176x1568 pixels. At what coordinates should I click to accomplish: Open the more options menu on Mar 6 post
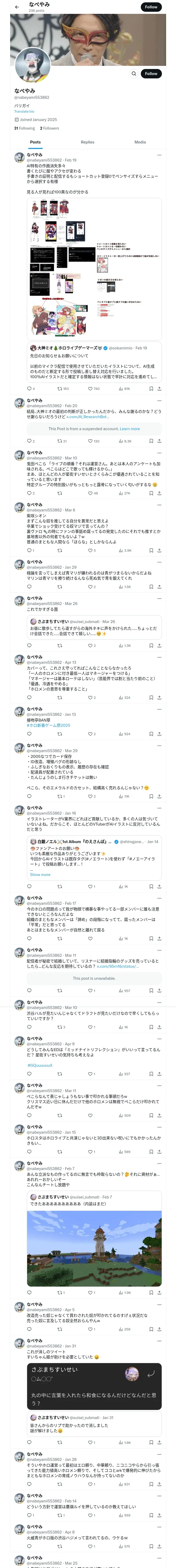click(159, 505)
